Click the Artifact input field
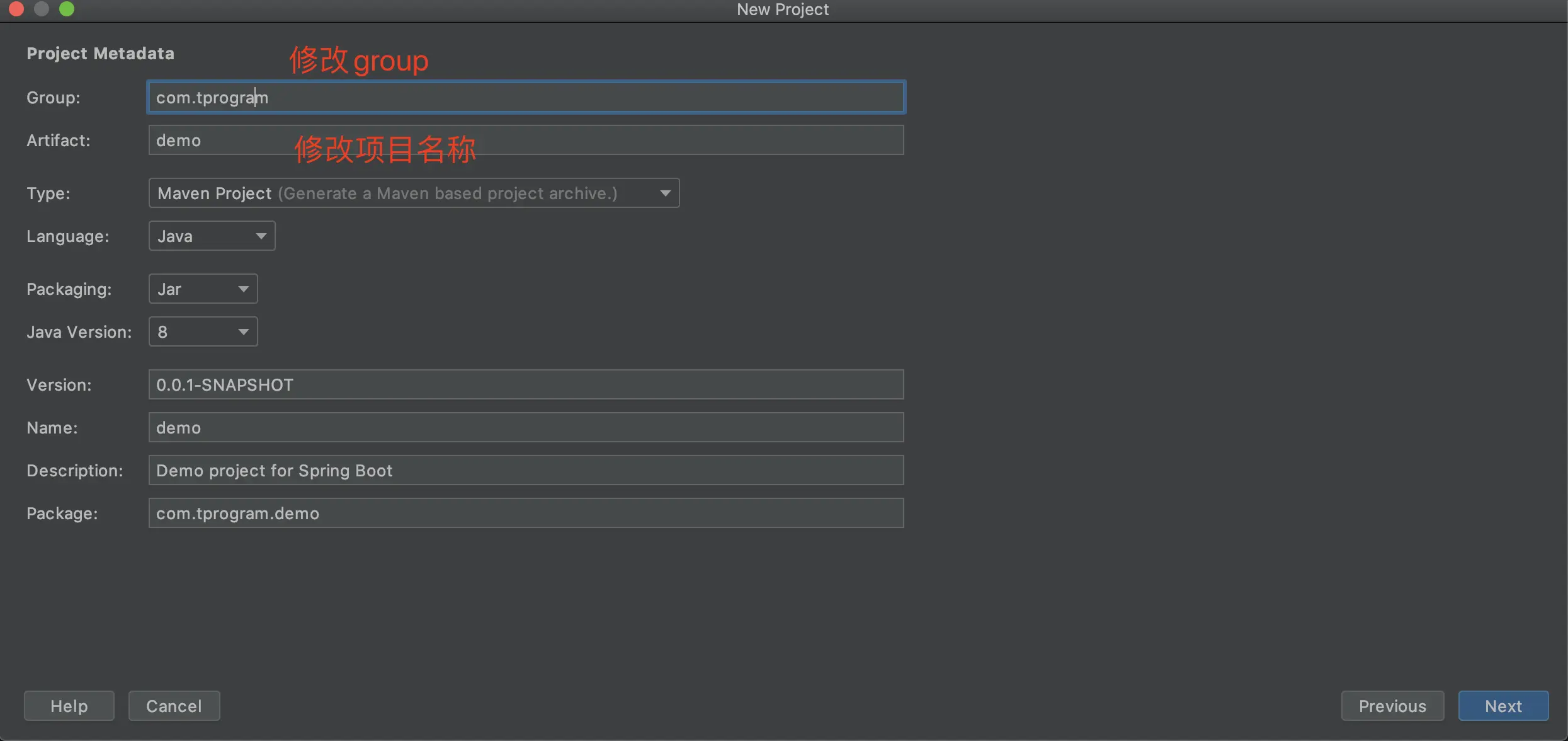The height and width of the screenshot is (741, 1568). (x=526, y=140)
